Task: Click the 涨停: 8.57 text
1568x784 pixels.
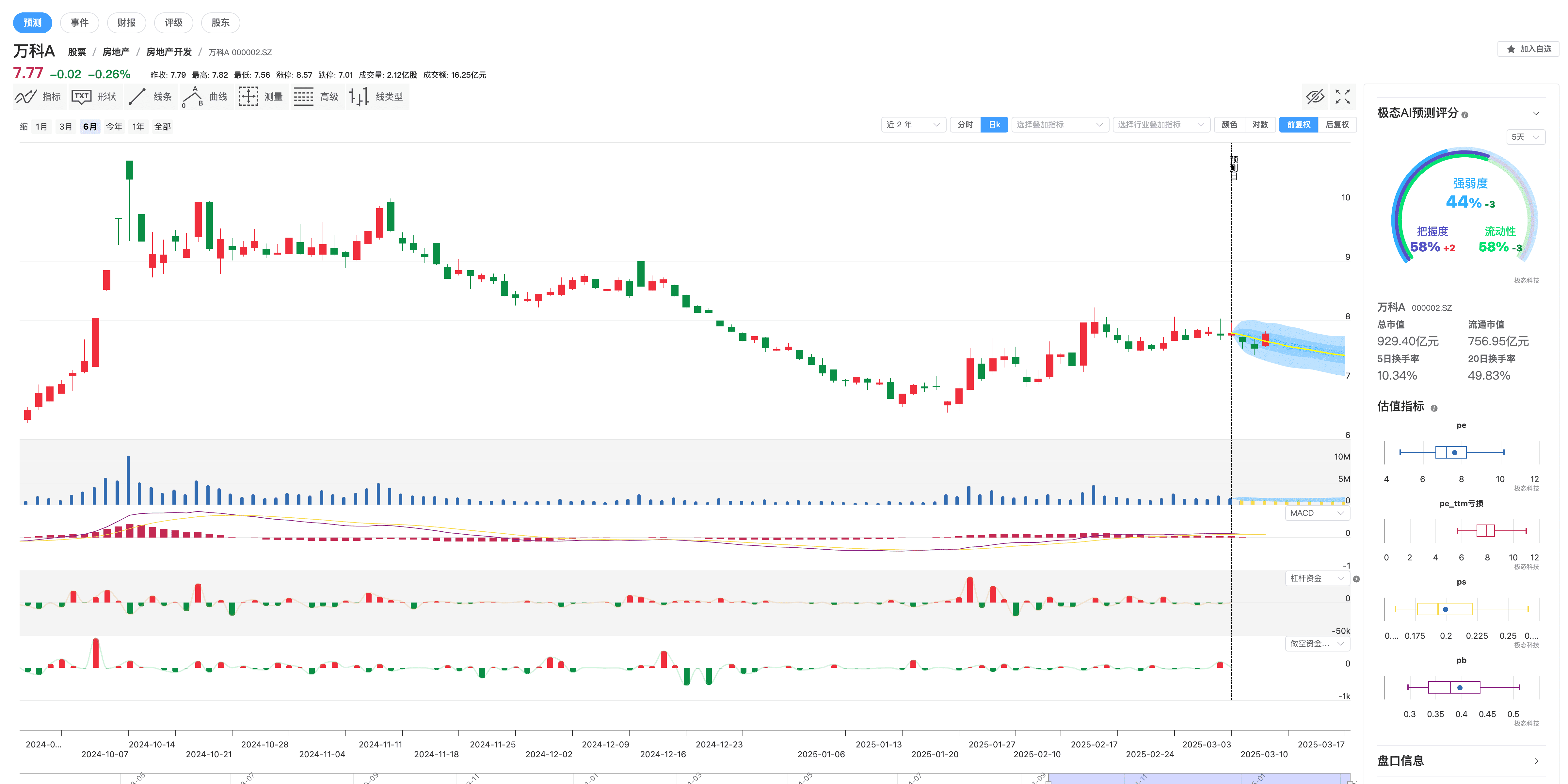Action: coord(294,75)
